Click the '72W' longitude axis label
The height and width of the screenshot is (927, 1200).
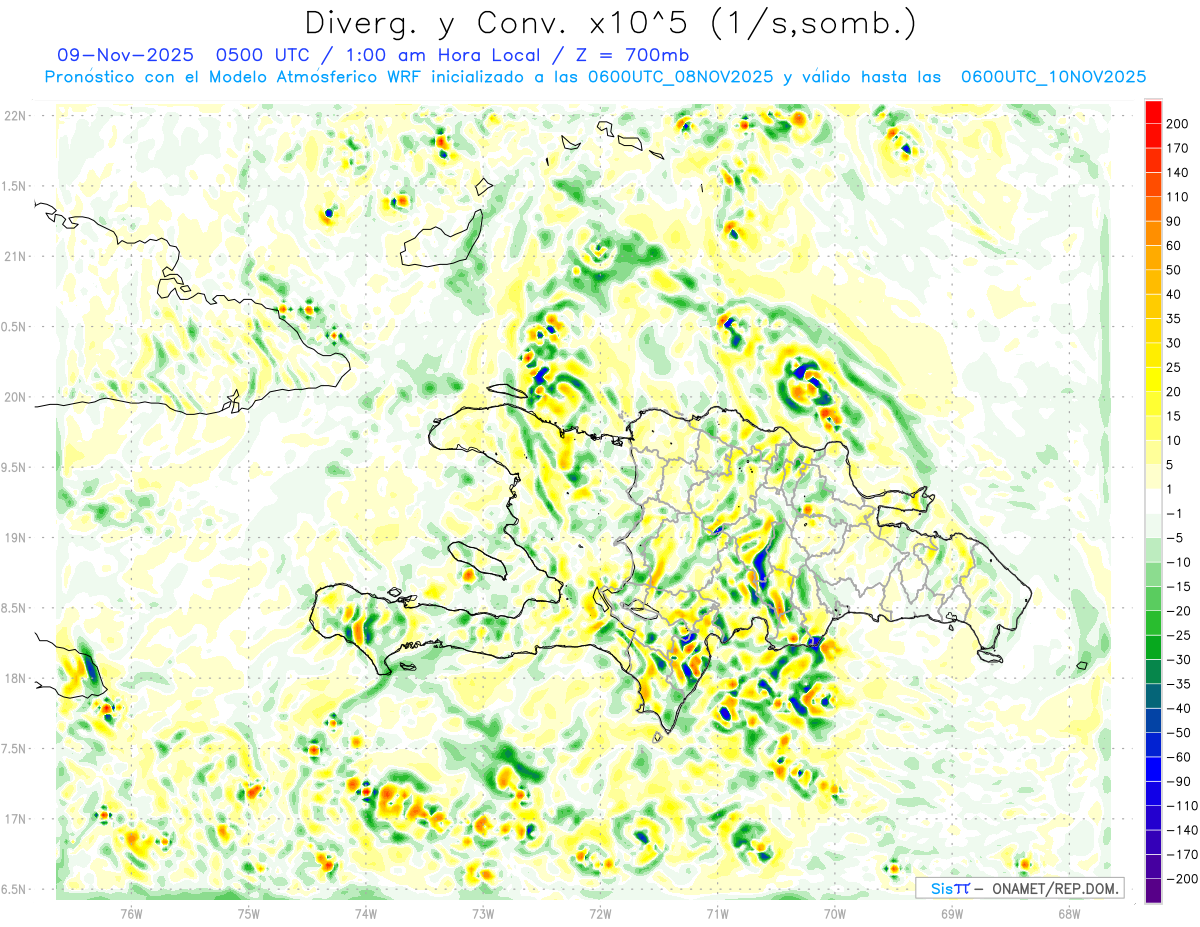coord(600,914)
